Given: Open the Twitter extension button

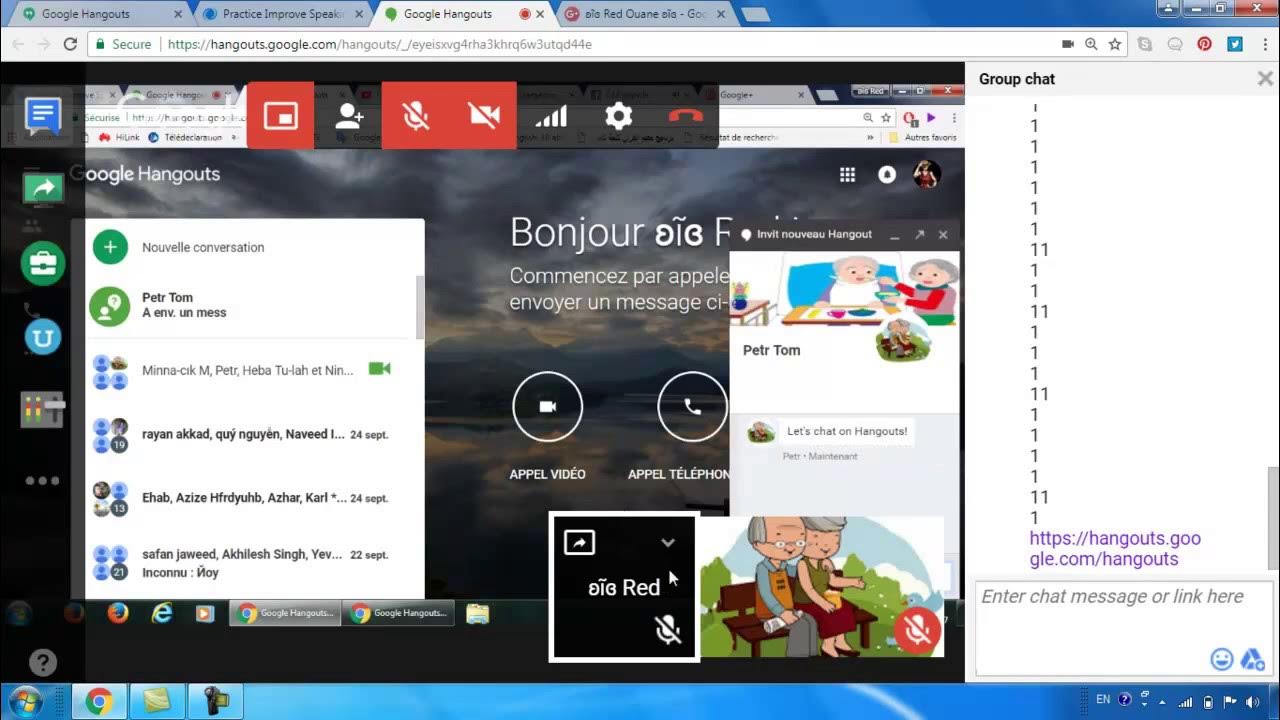Looking at the screenshot, I should (x=1235, y=44).
